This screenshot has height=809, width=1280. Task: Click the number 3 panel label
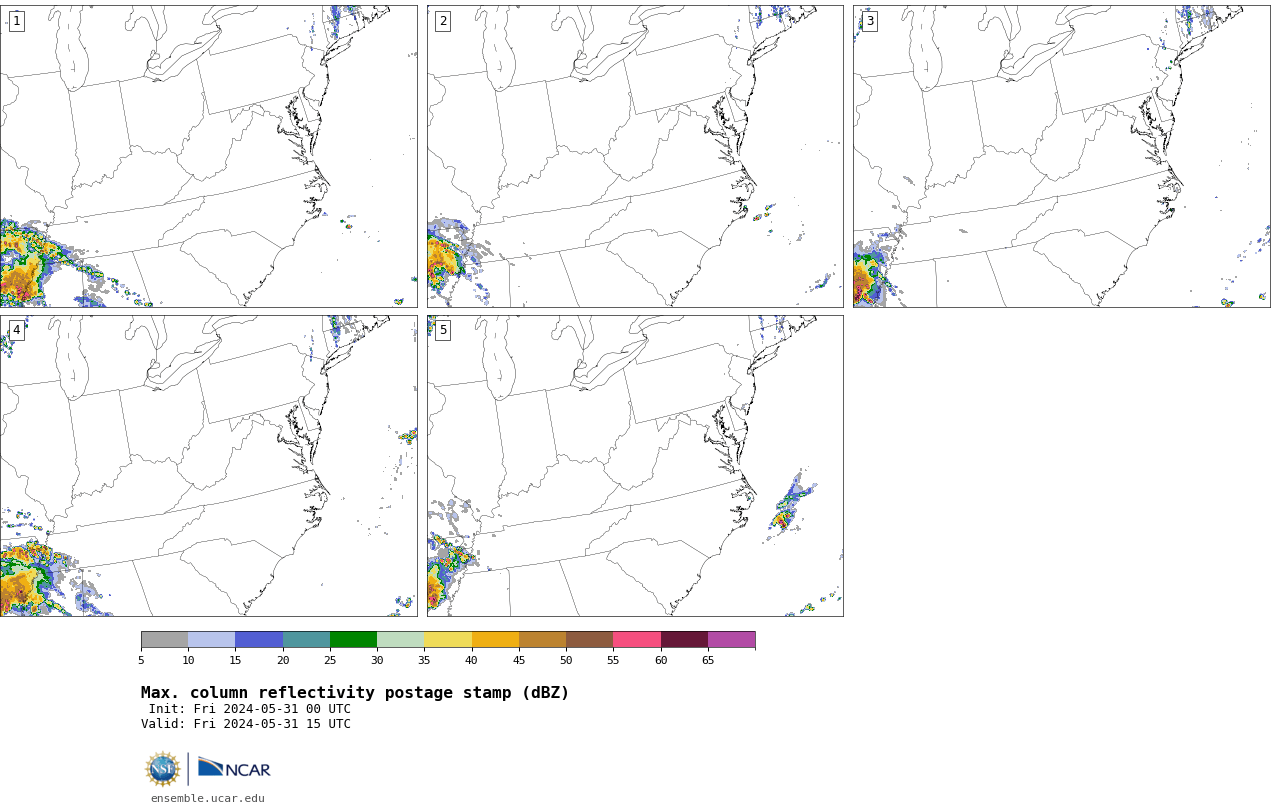click(870, 21)
